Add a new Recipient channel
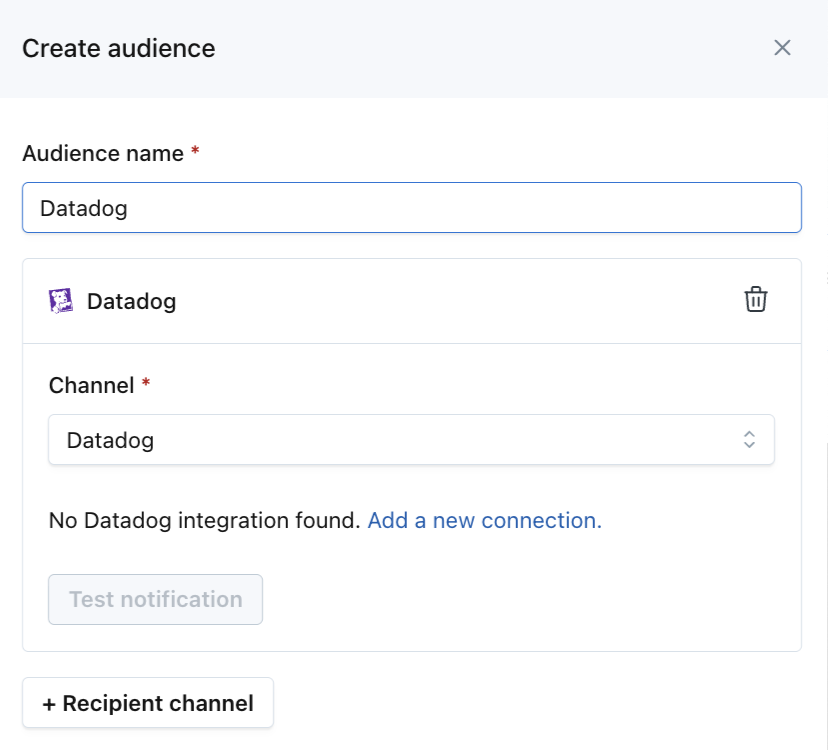 point(148,703)
